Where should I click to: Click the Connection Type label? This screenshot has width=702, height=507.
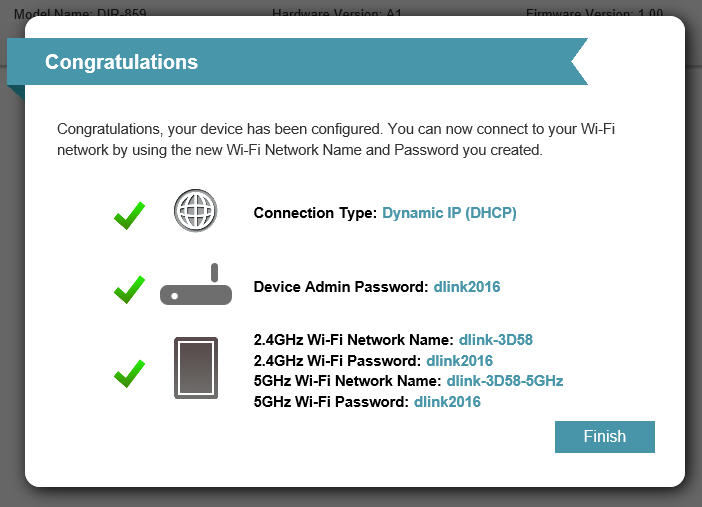tap(315, 213)
